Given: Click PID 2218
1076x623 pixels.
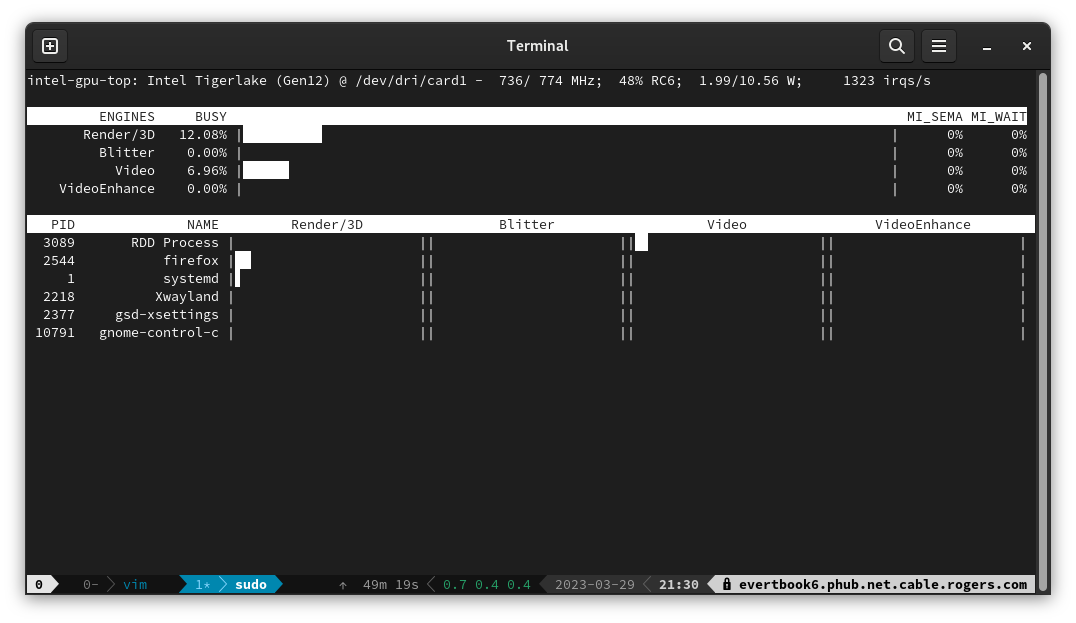Looking at the screenshot, I should [x=58, y=296].
